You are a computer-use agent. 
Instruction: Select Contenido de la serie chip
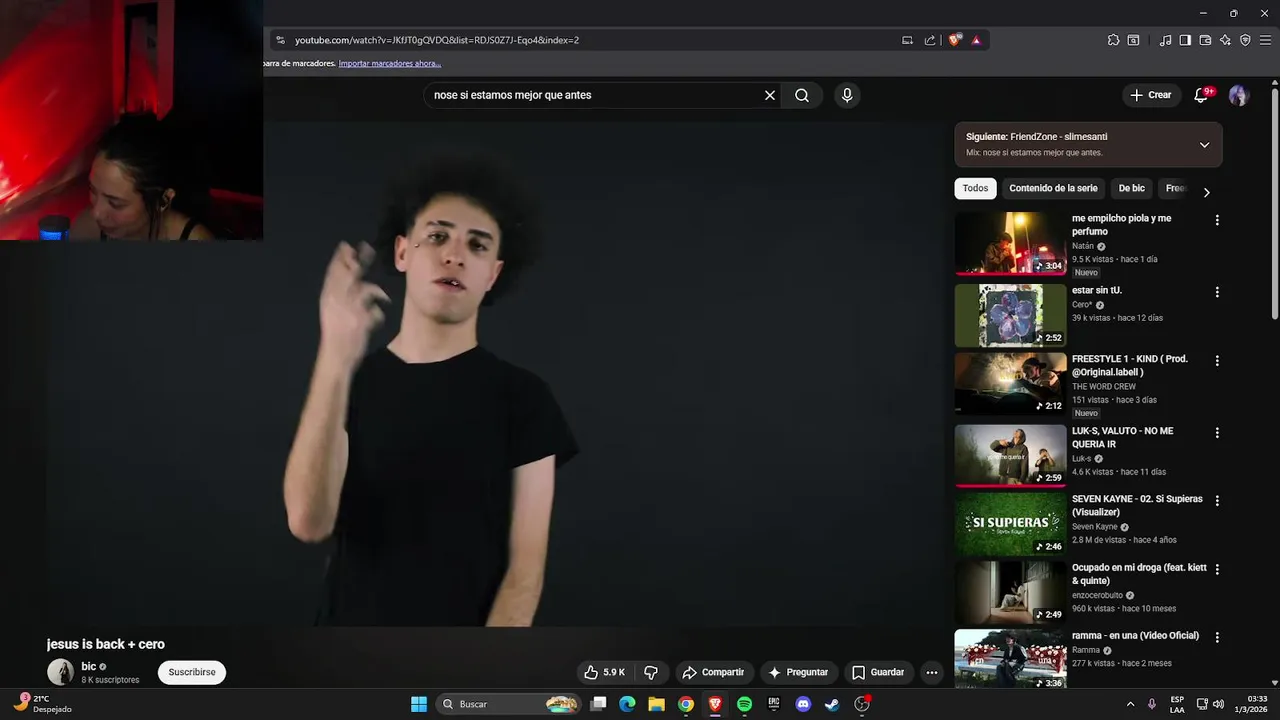[1053, 188]
